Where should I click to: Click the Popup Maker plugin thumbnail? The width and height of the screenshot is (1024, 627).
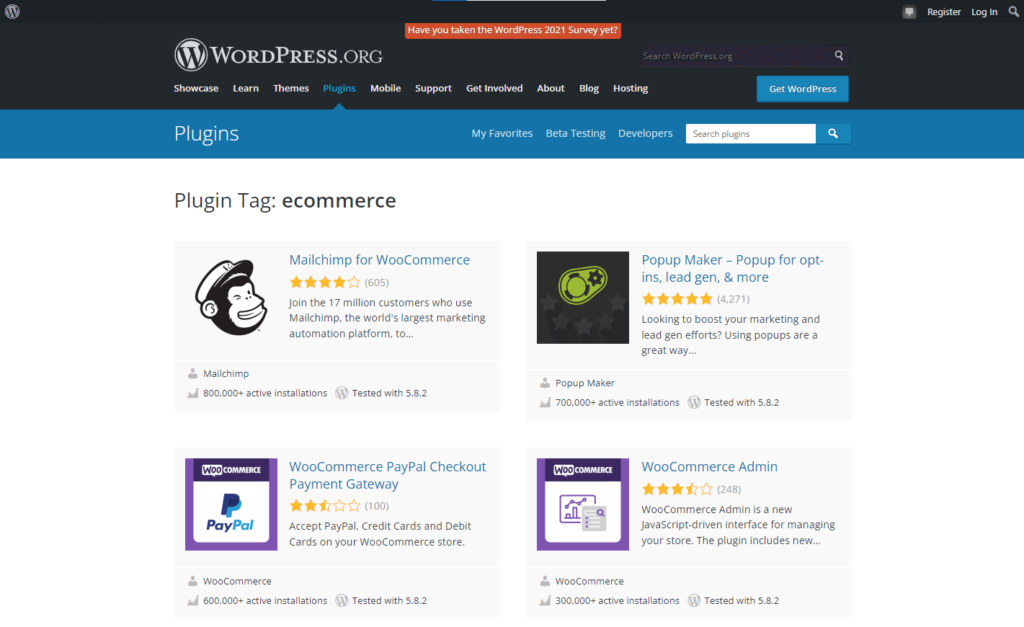(582, 297)
